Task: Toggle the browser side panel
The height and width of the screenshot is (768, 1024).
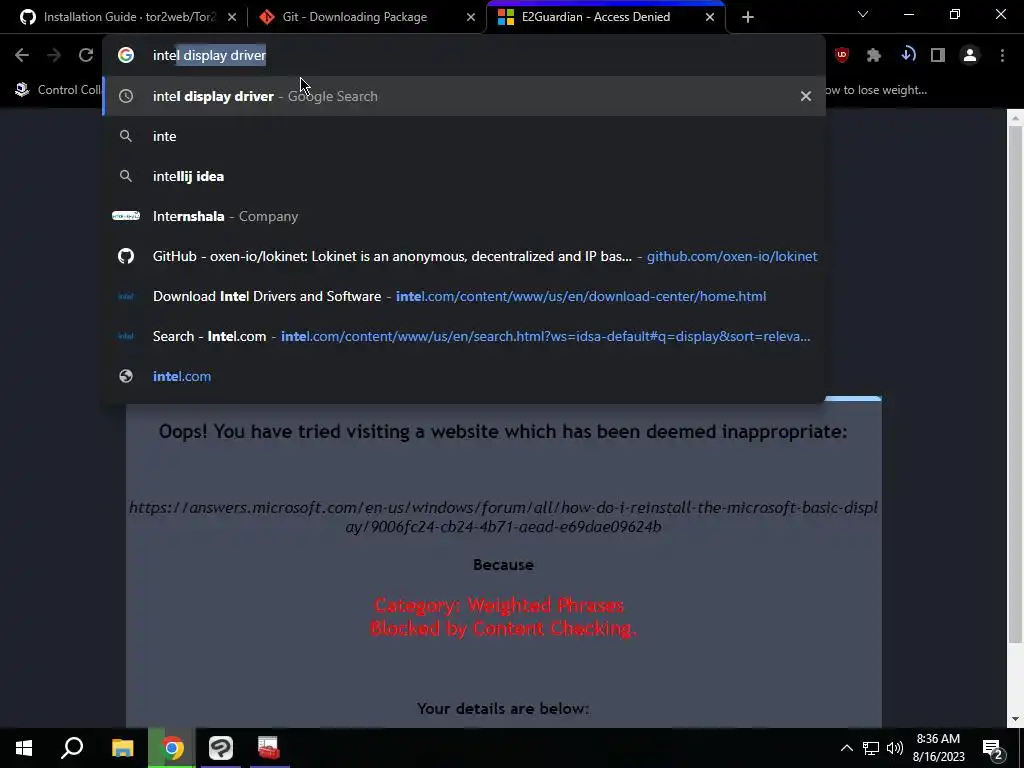Action: point(938,56)
